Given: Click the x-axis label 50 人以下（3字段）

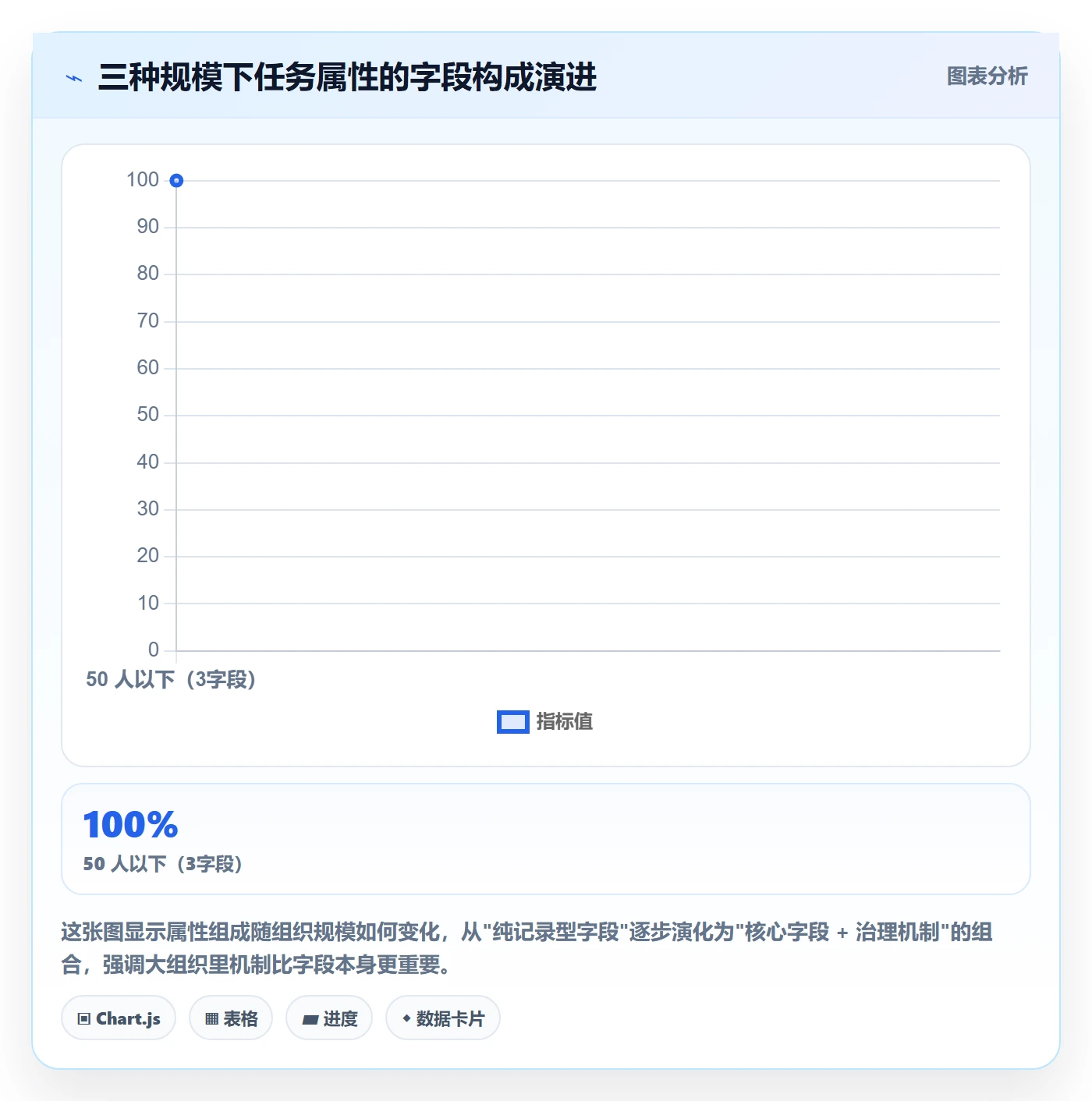Looking at the screenshot, I should (x=171, y=679).
